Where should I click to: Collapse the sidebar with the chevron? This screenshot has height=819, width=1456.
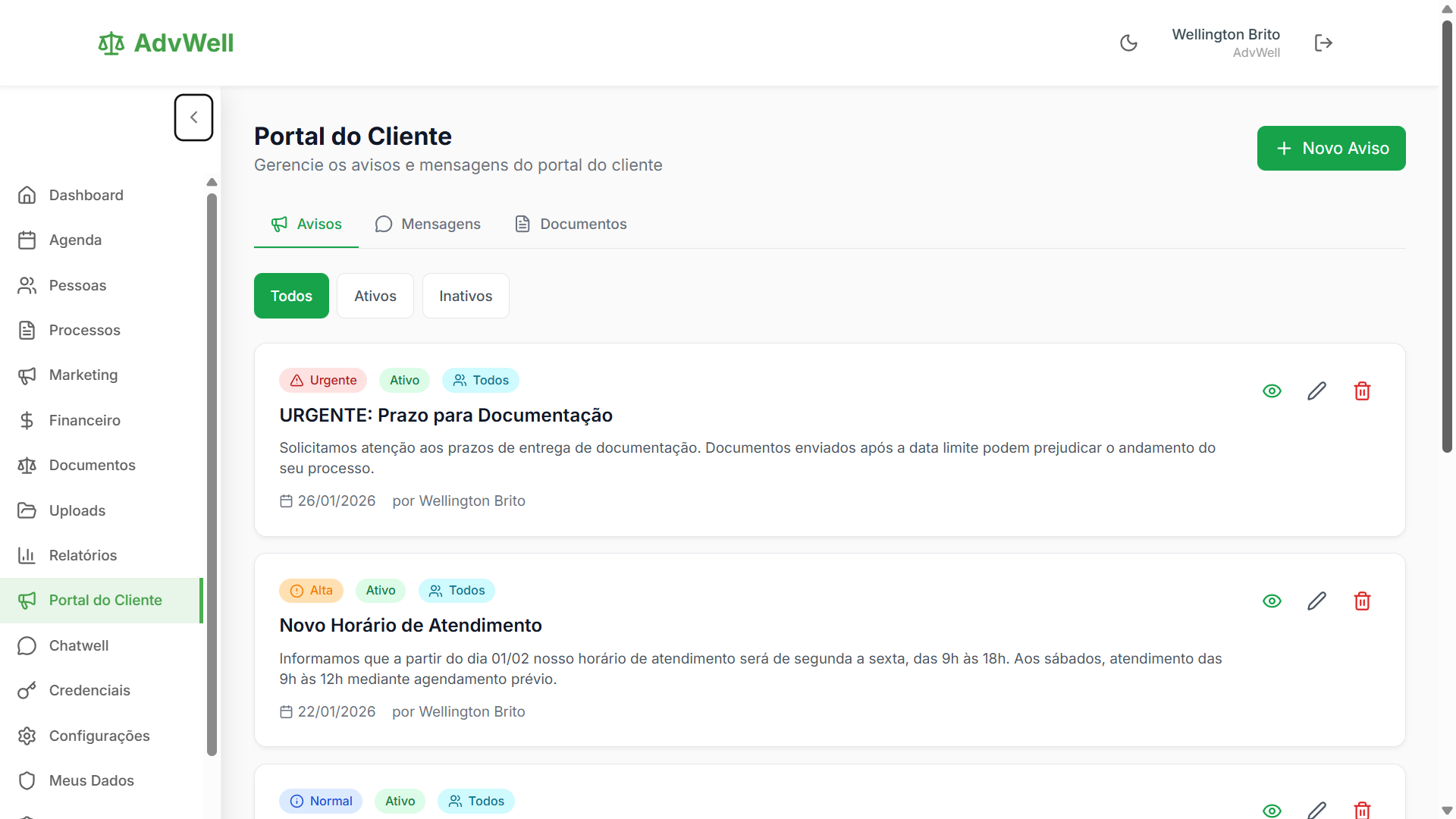(x=193, y=117)
